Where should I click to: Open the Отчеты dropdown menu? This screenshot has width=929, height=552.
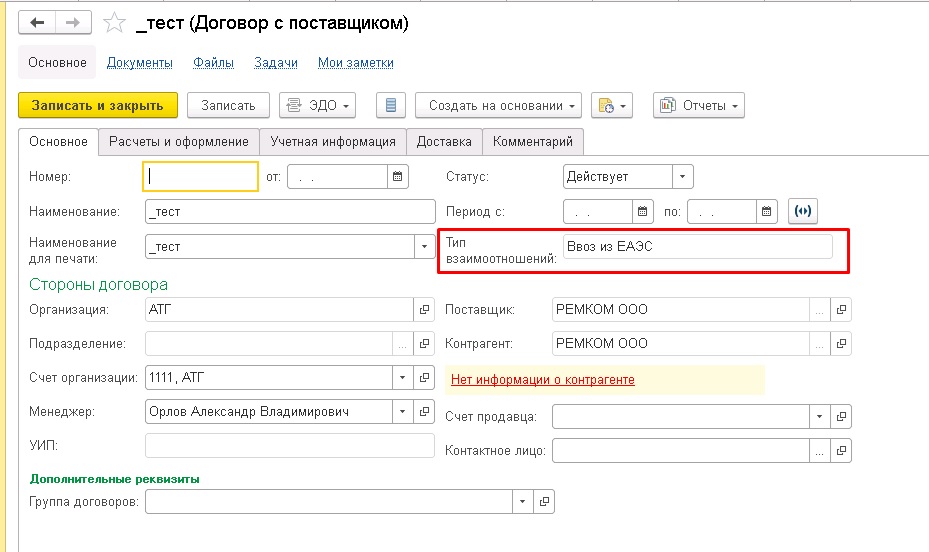[699, 105]
